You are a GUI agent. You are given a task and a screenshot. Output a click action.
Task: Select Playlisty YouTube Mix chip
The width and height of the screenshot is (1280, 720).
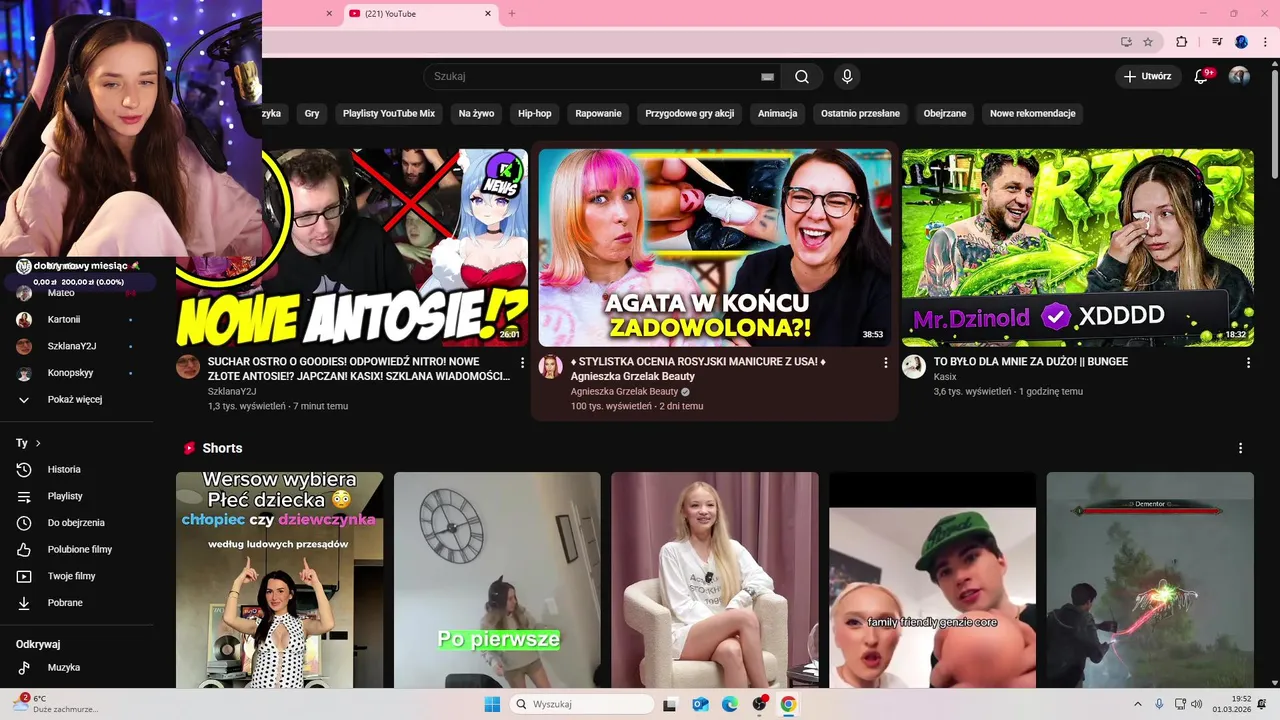(389, 114)
